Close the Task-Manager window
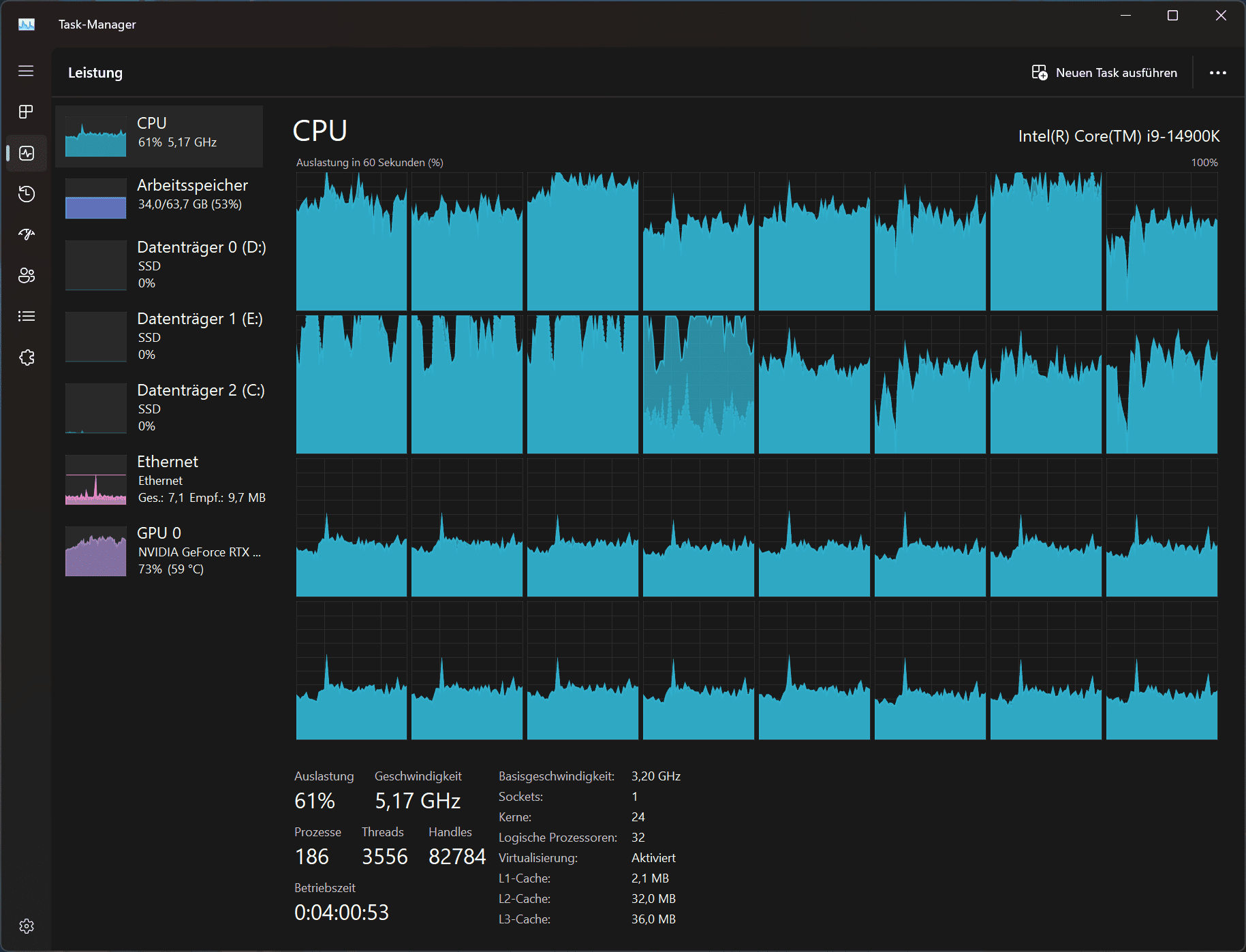1246x952 pixels. click(1221, 16)
